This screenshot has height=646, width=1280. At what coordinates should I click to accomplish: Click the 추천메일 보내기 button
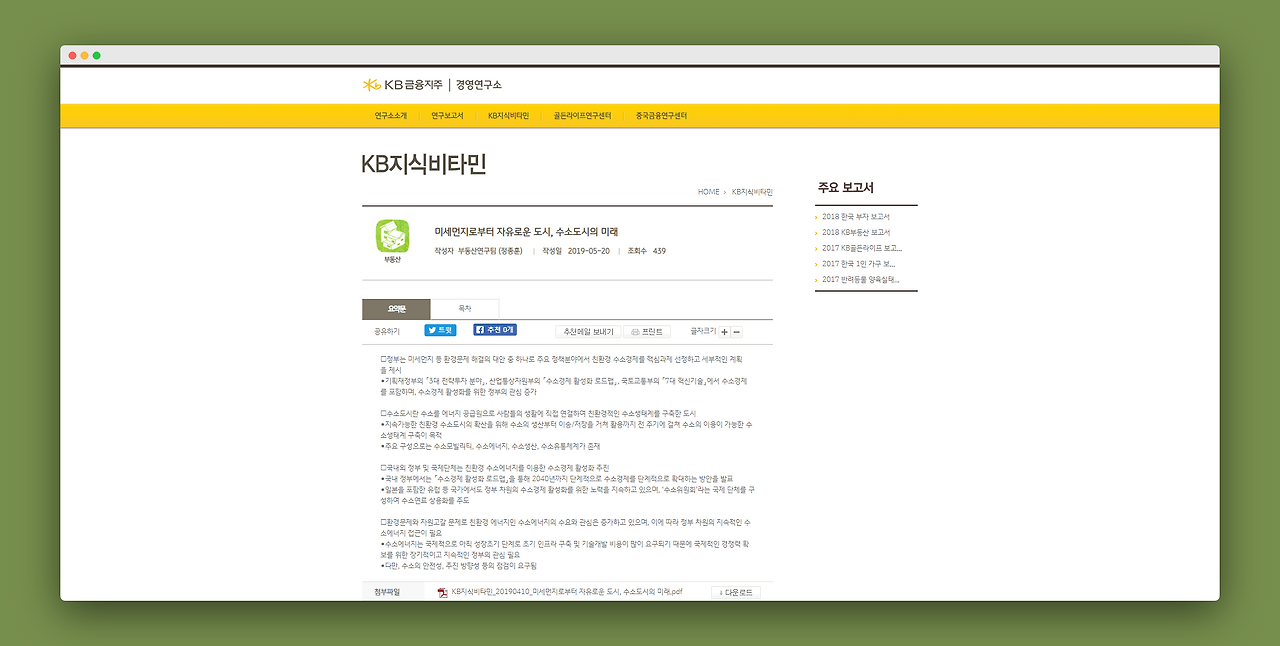coord(589,331)
